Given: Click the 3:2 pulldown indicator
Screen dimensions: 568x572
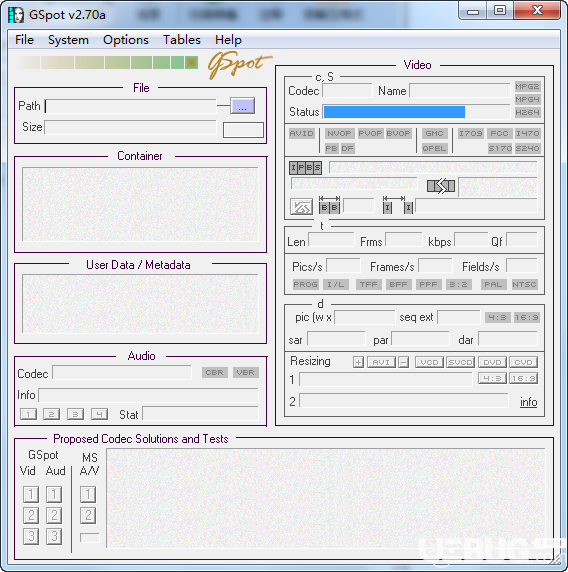Looking at the screenshot, I should 459,284.
